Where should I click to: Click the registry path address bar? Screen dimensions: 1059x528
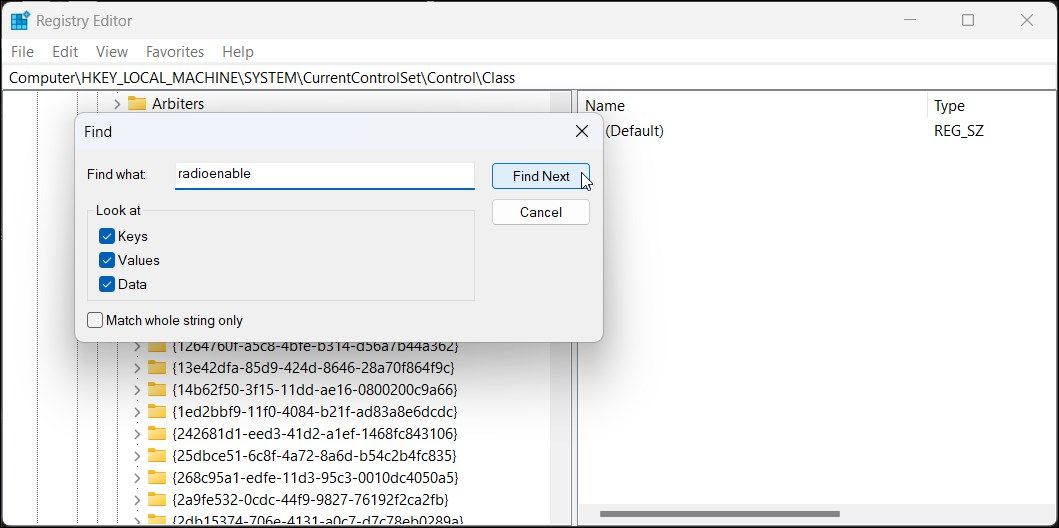530,78
